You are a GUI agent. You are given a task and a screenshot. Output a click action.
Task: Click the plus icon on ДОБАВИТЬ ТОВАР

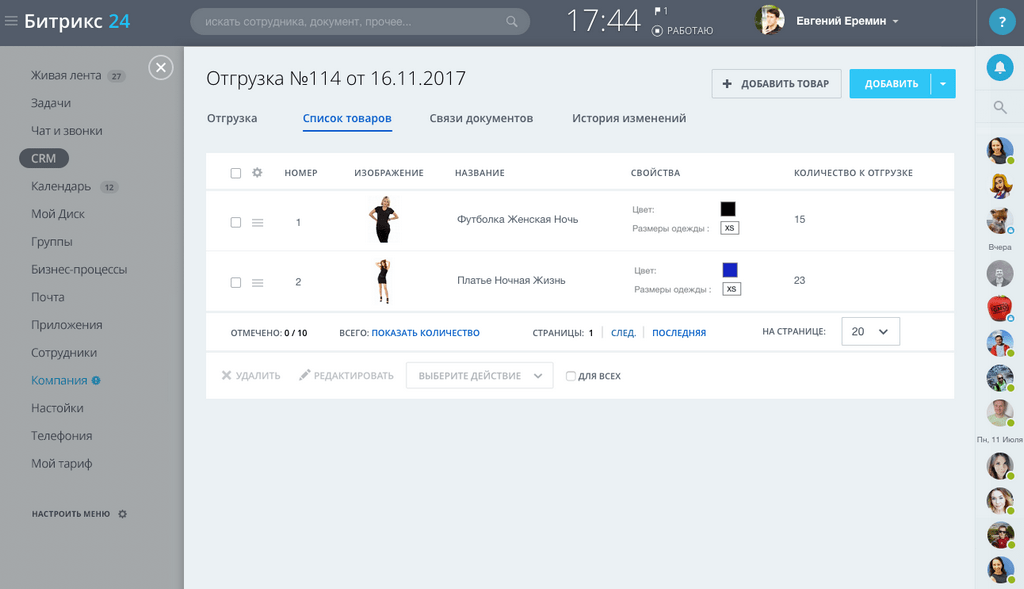point(727,84)
